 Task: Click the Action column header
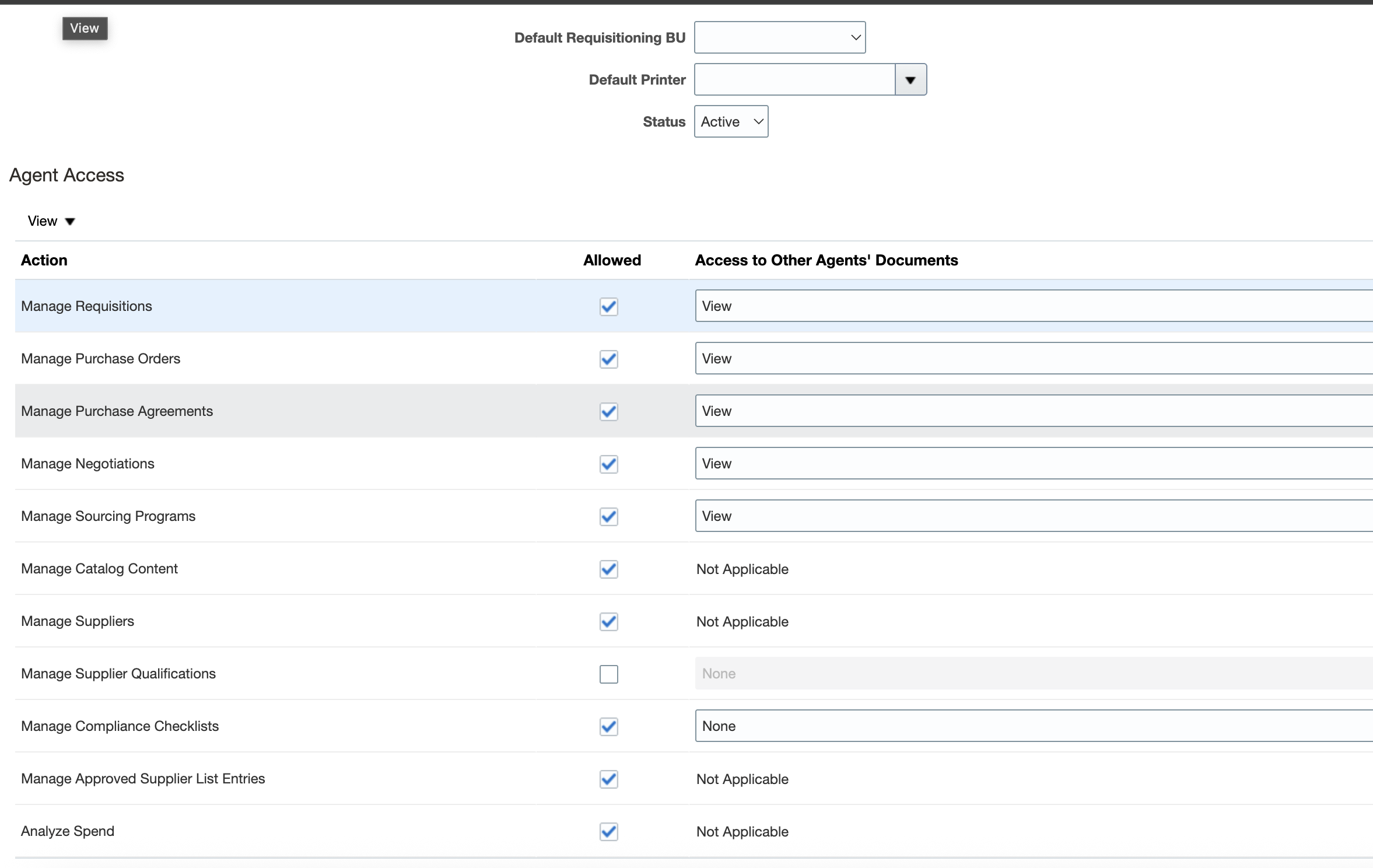click(x=44, y=260)
